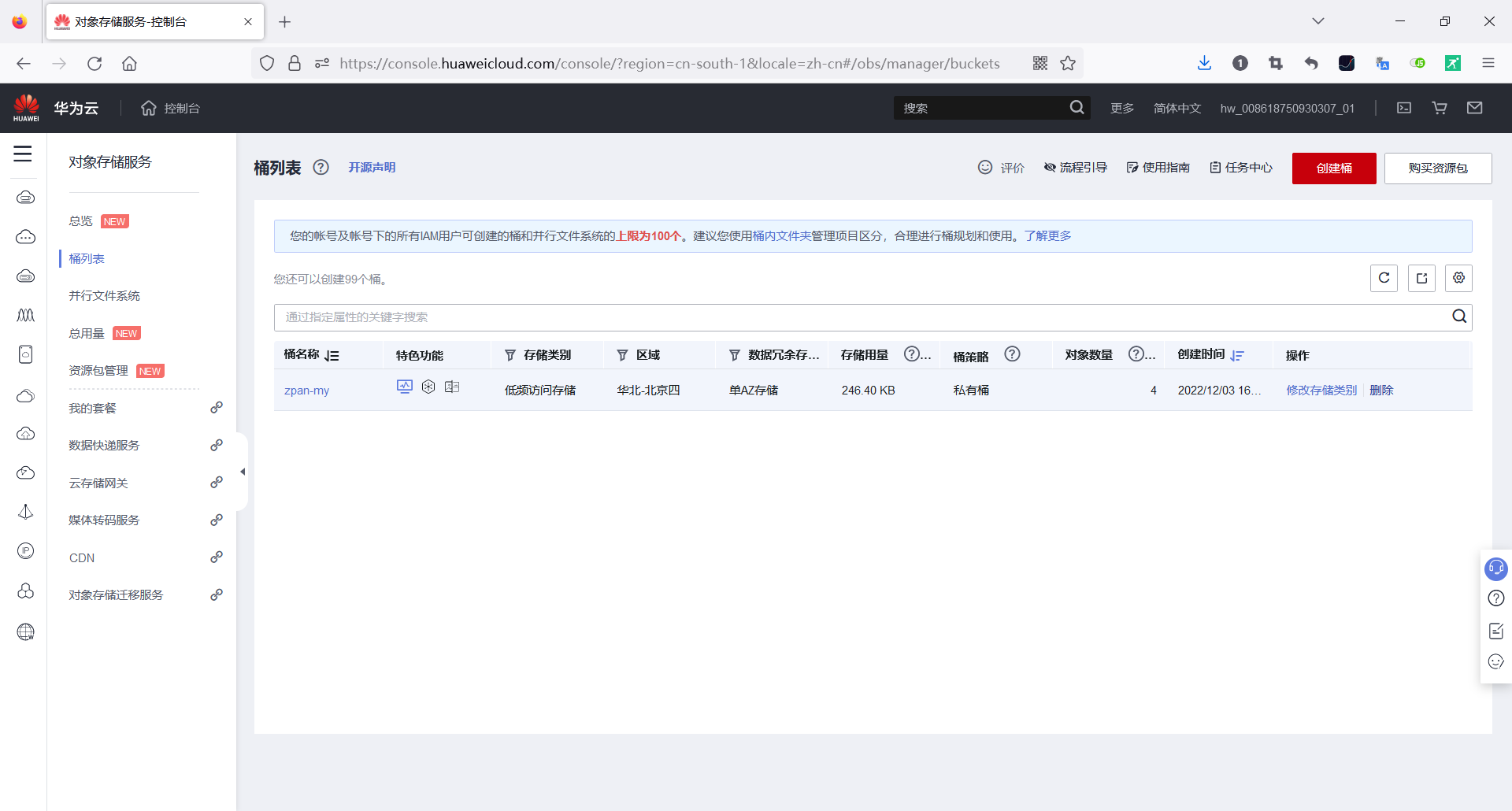Open 我的套餐 in the sidebar
This screenshot has height=811, width=1512.
click(93, 408)
